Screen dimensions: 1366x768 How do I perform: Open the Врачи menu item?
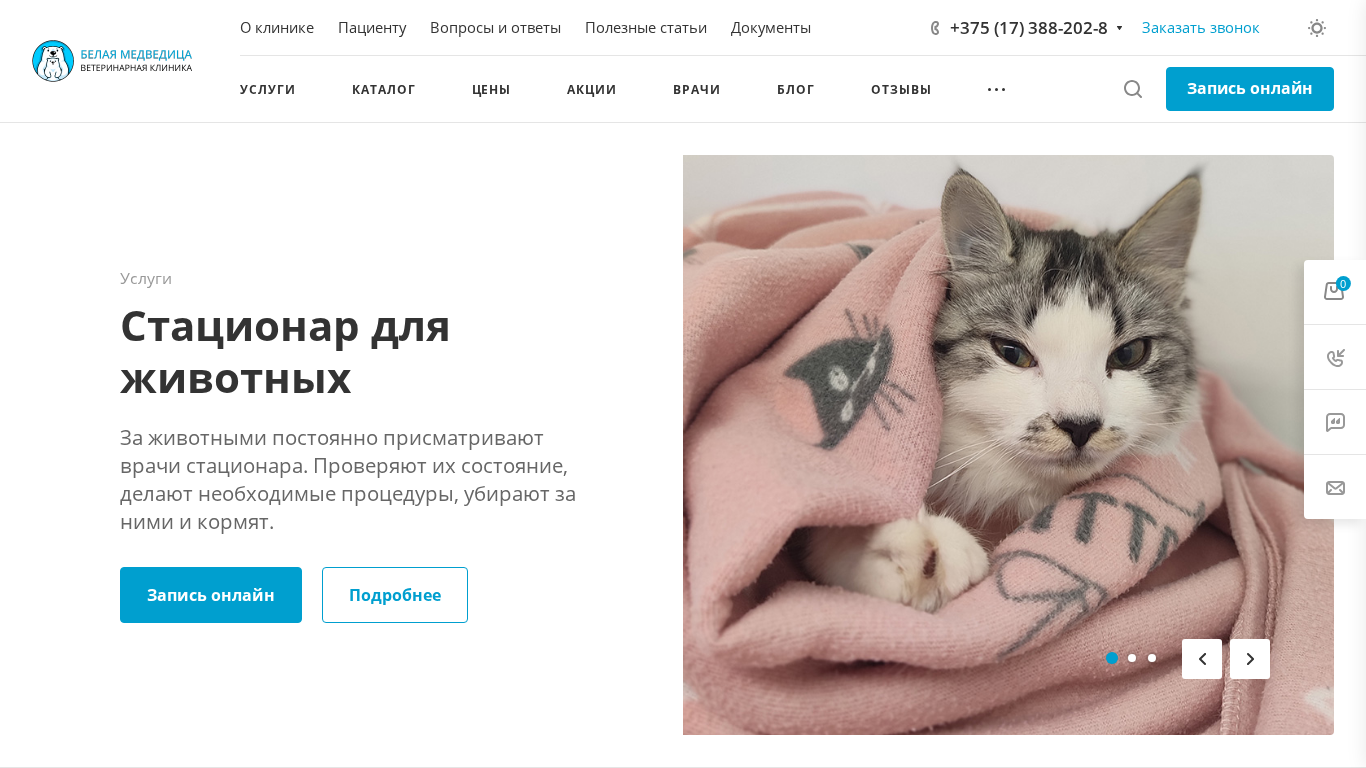click(x=697, y=89)
